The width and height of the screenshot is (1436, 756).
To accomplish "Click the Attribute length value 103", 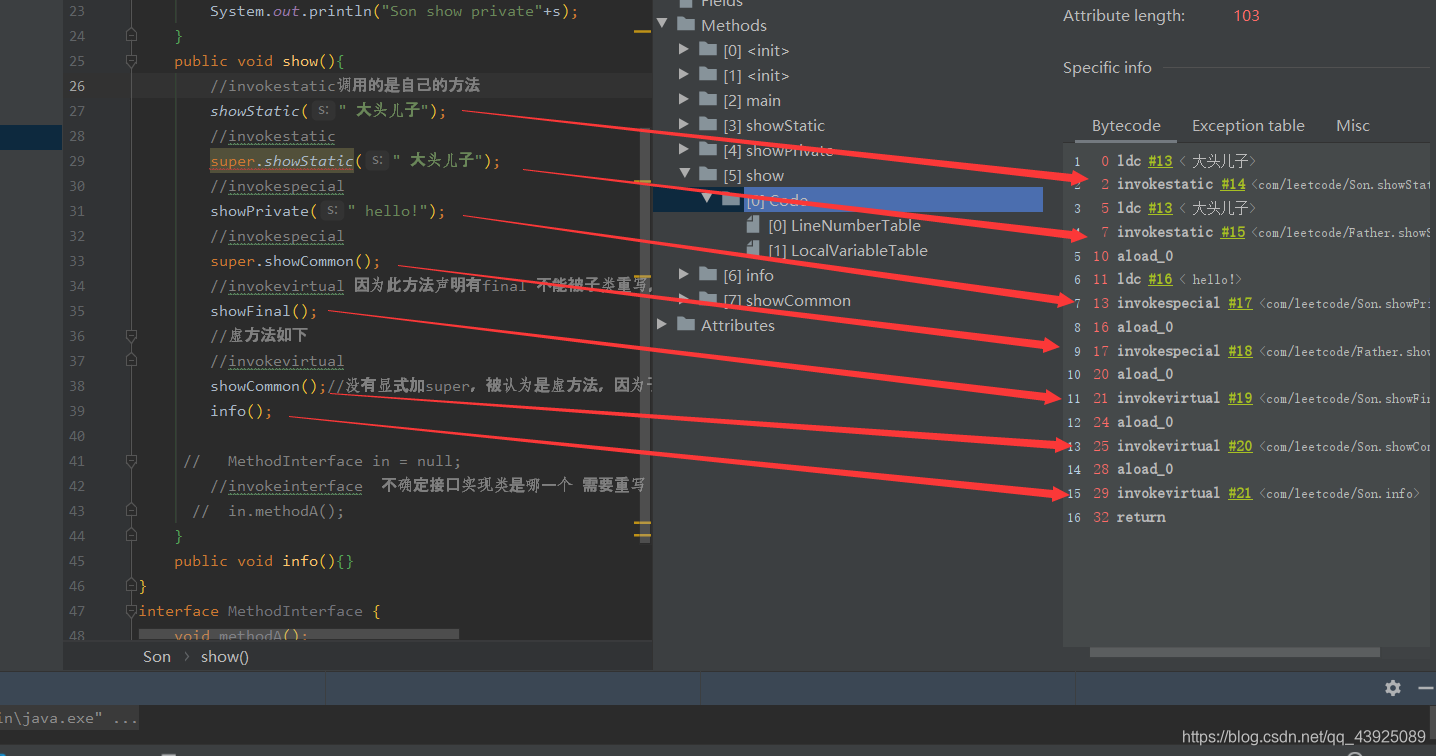I will (1246, 16).
